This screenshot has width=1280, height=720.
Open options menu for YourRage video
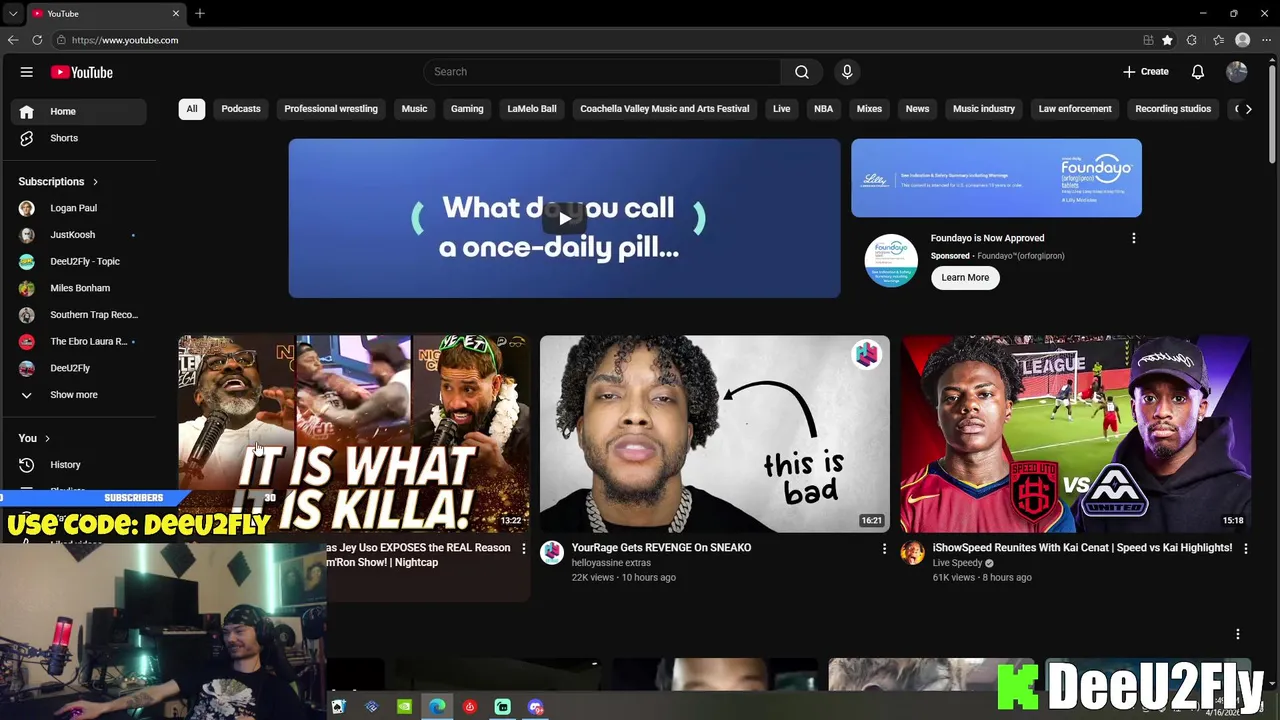884,548
